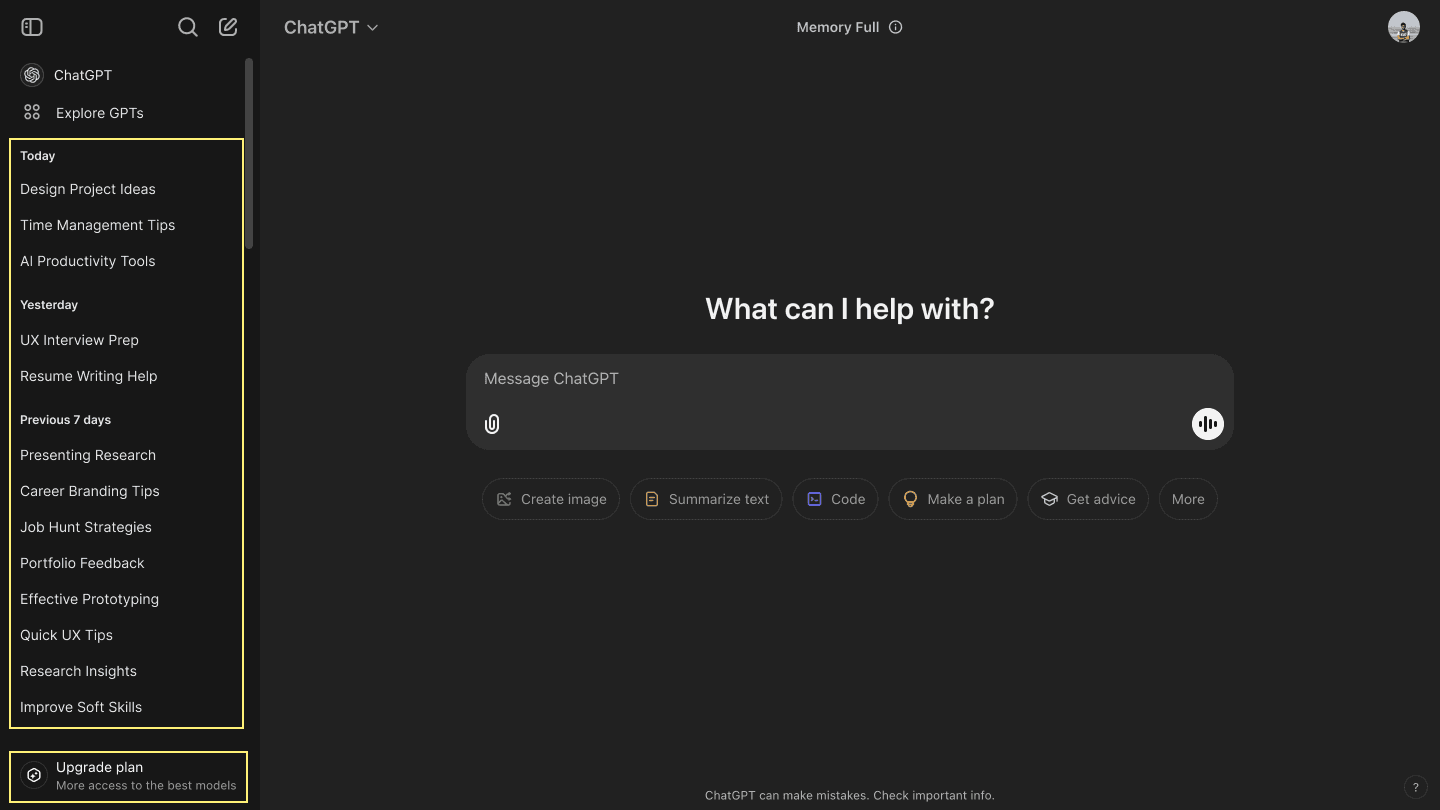Click the "What can I help with?" heading
This screenshot has height=810, width=1440.
pyautogui.click(x=850, y=309)
